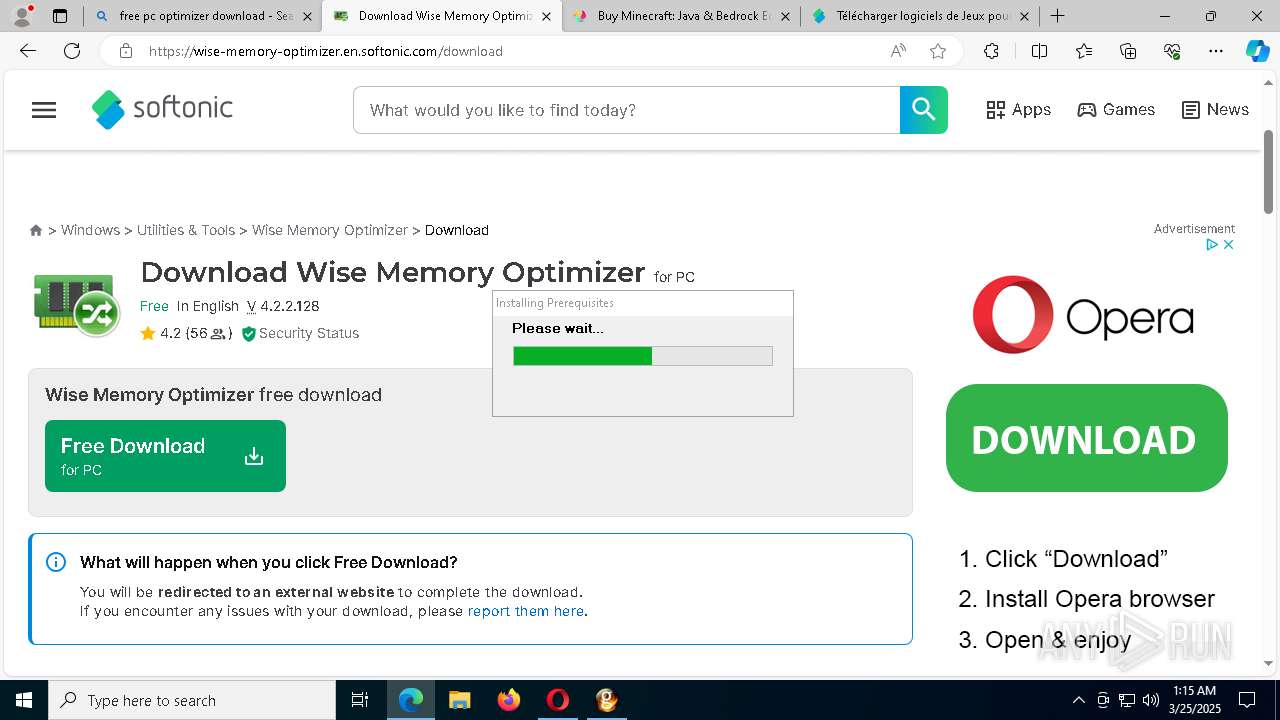
Task: Open the tab actions menu
Action: pyautogui.click(x=60, y=16)
